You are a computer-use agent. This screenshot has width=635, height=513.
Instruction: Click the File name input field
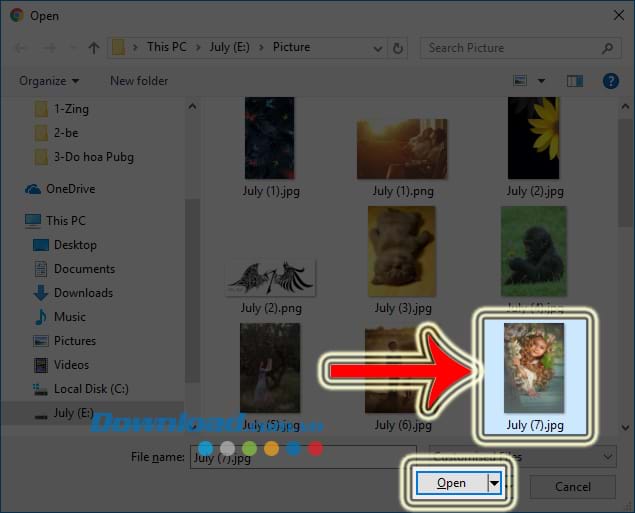click(x=303, y=458)
